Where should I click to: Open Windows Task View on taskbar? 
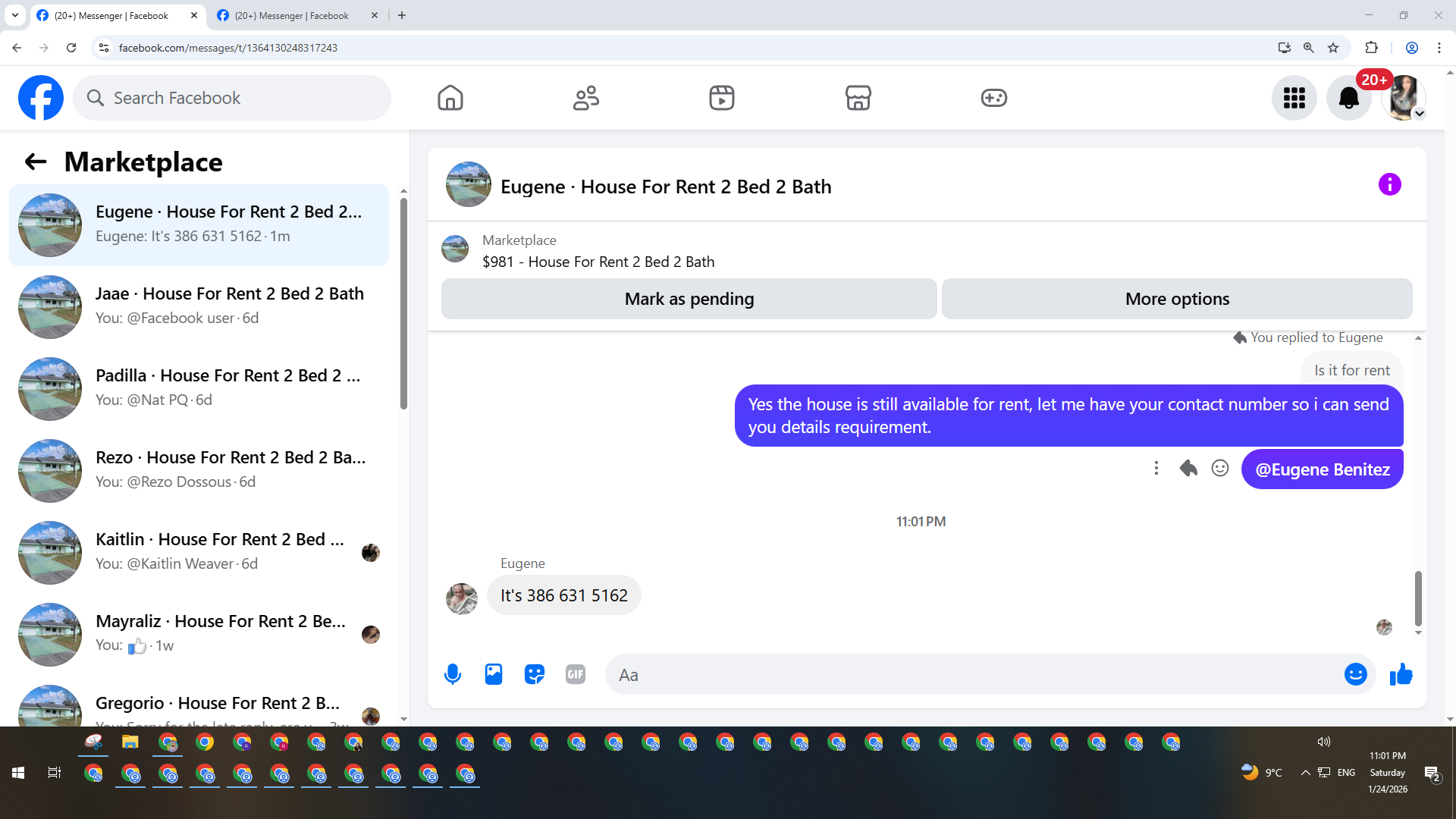[x=54, y=773]
